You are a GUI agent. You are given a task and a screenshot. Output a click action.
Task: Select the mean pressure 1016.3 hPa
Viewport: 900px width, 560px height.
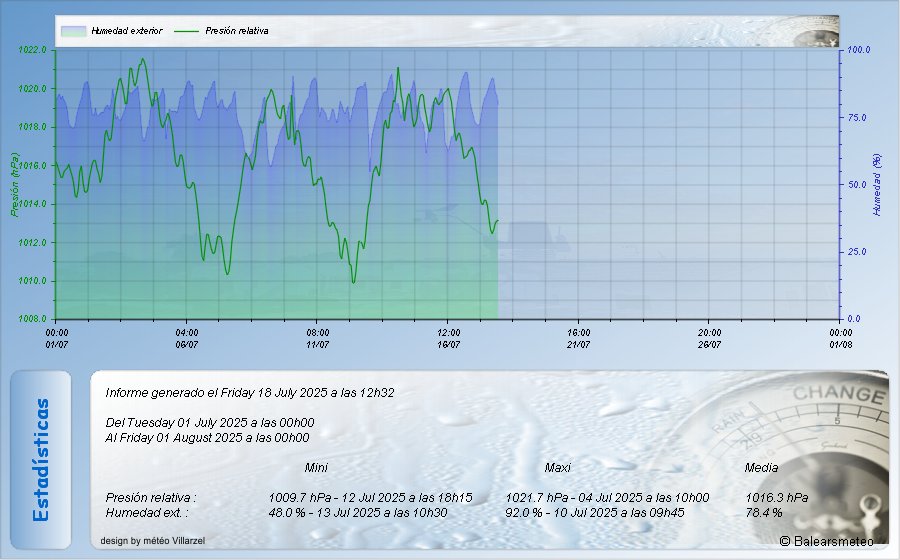point(777,497)
